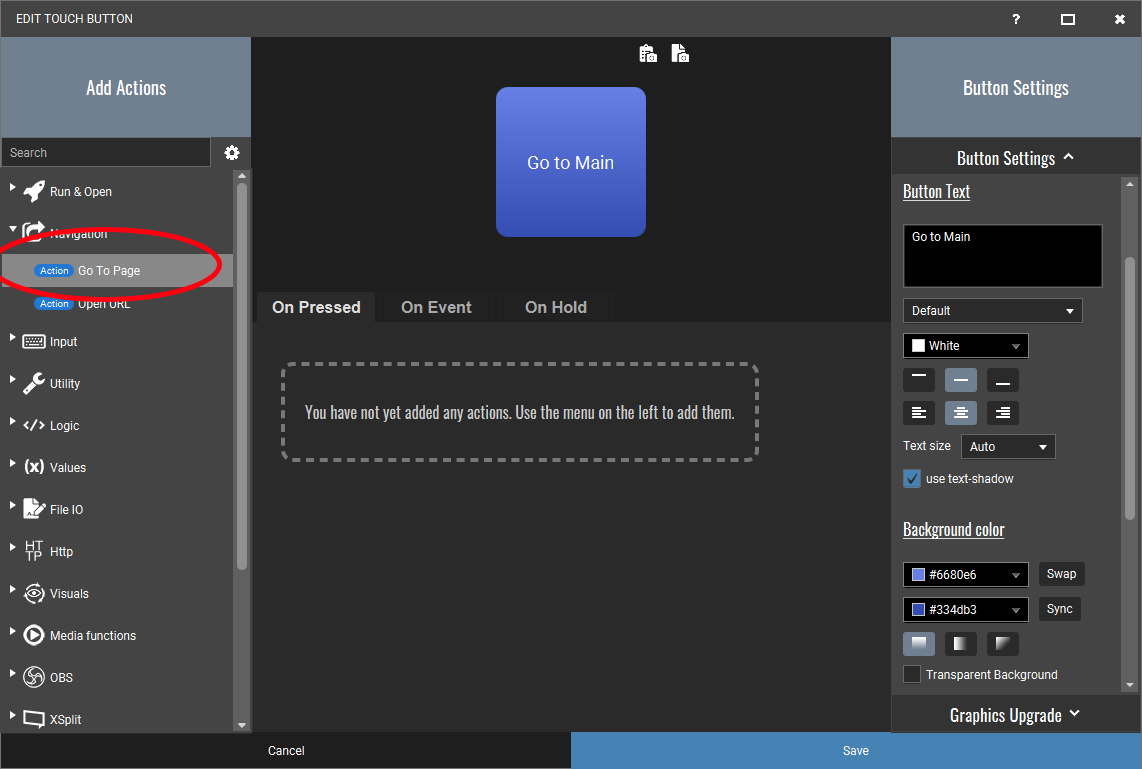Click the Swap colors button
Image resolution: width=1142 pixels, height=769 pixels.
coord(1061,574)
